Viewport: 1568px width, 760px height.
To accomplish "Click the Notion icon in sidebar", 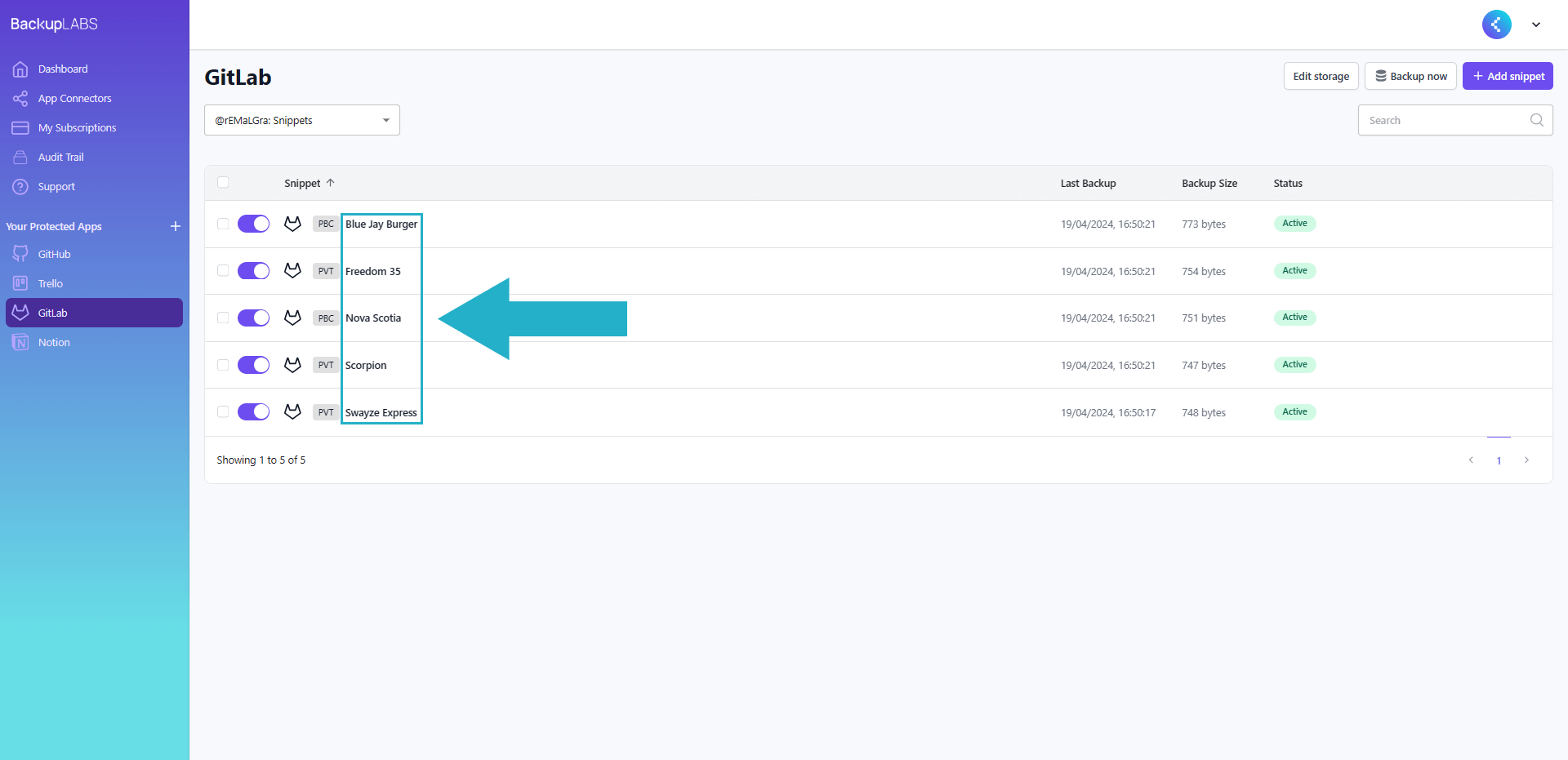I will [x=20, y=342].
